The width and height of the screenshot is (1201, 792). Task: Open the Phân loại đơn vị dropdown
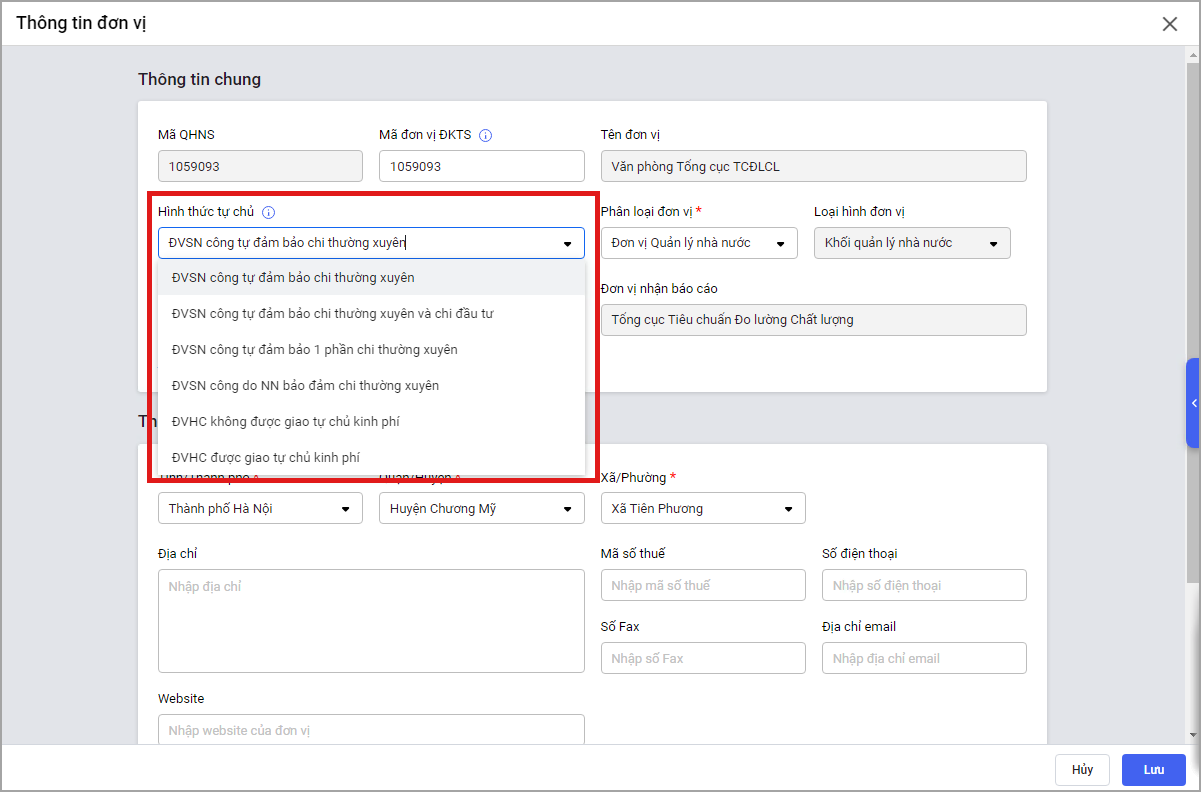coord(699,243)
